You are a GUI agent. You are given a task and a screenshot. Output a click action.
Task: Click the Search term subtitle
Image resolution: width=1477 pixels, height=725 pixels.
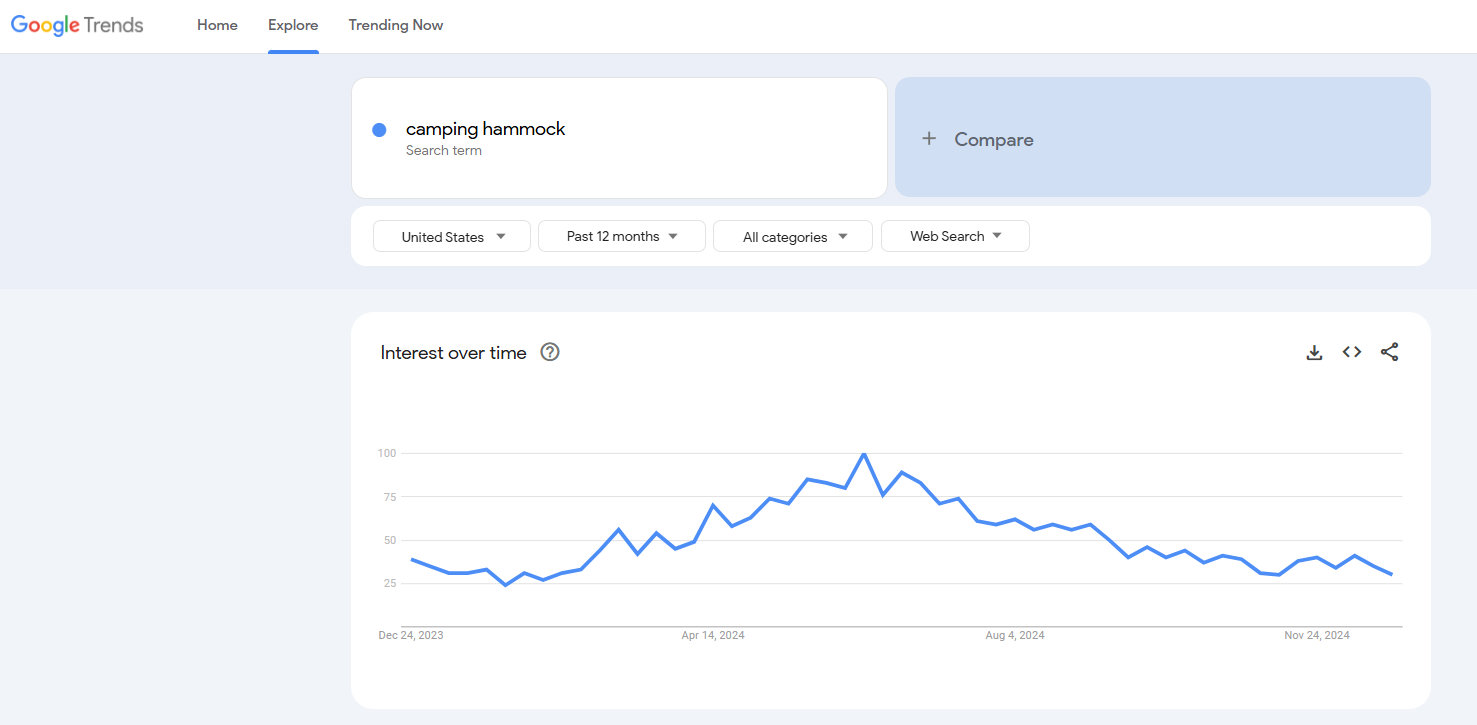pos(444,151)
